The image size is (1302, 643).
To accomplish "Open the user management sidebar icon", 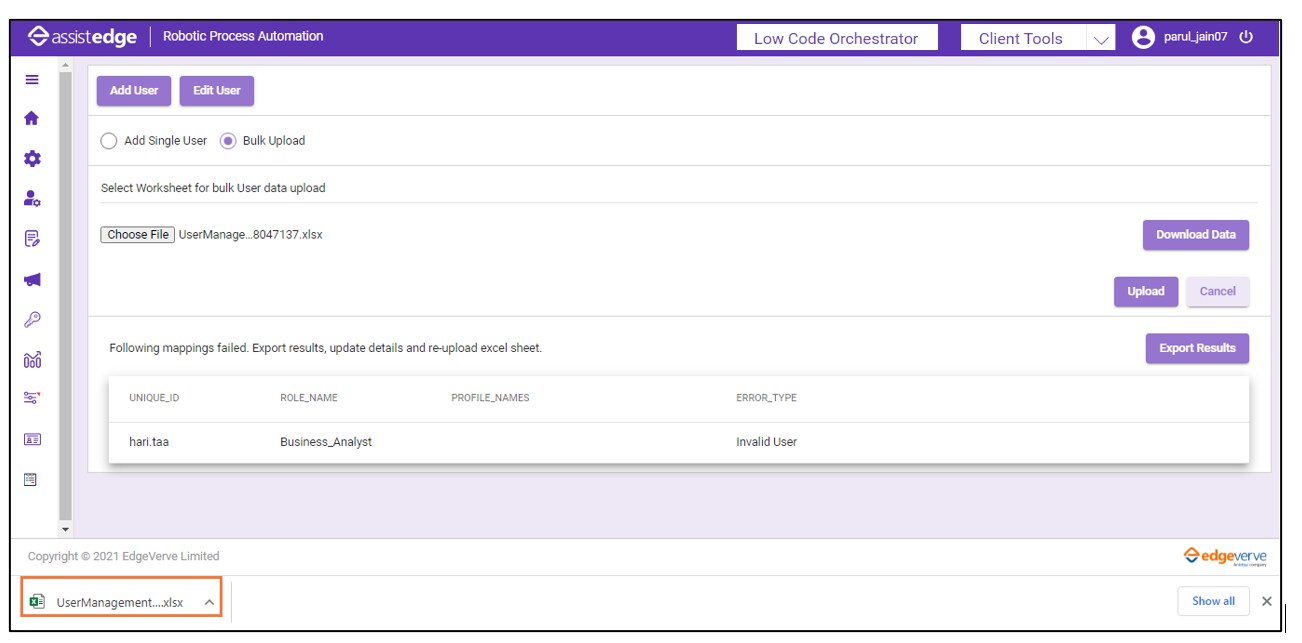I will point(32,198).
